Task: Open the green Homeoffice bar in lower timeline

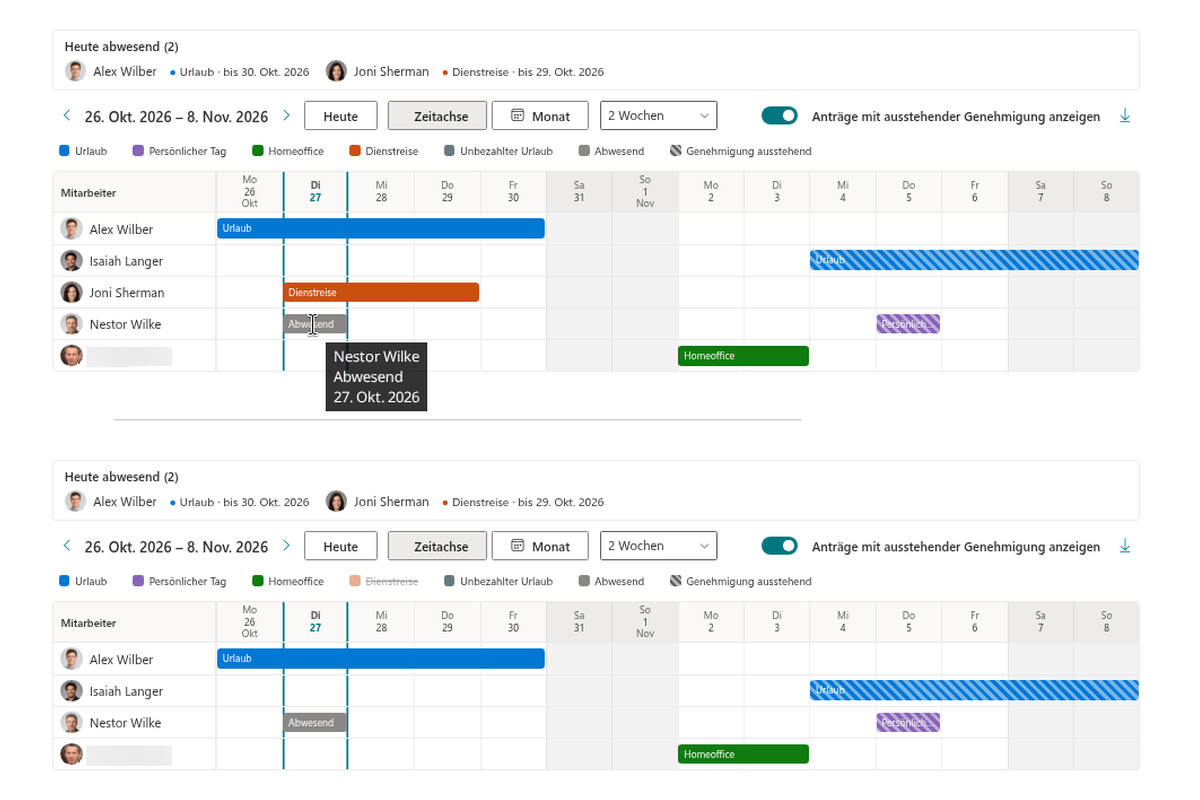Action: (743, 754)
